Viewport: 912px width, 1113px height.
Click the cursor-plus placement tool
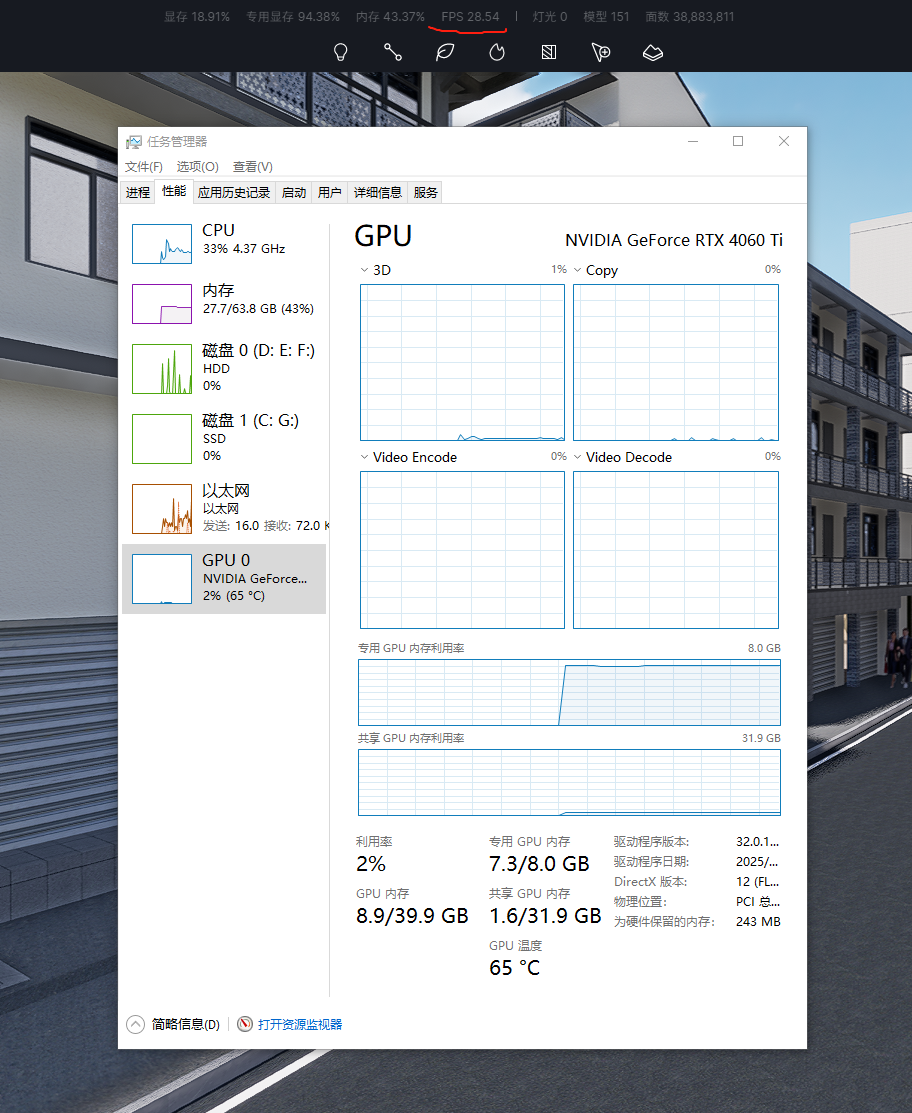coord(600,52)
